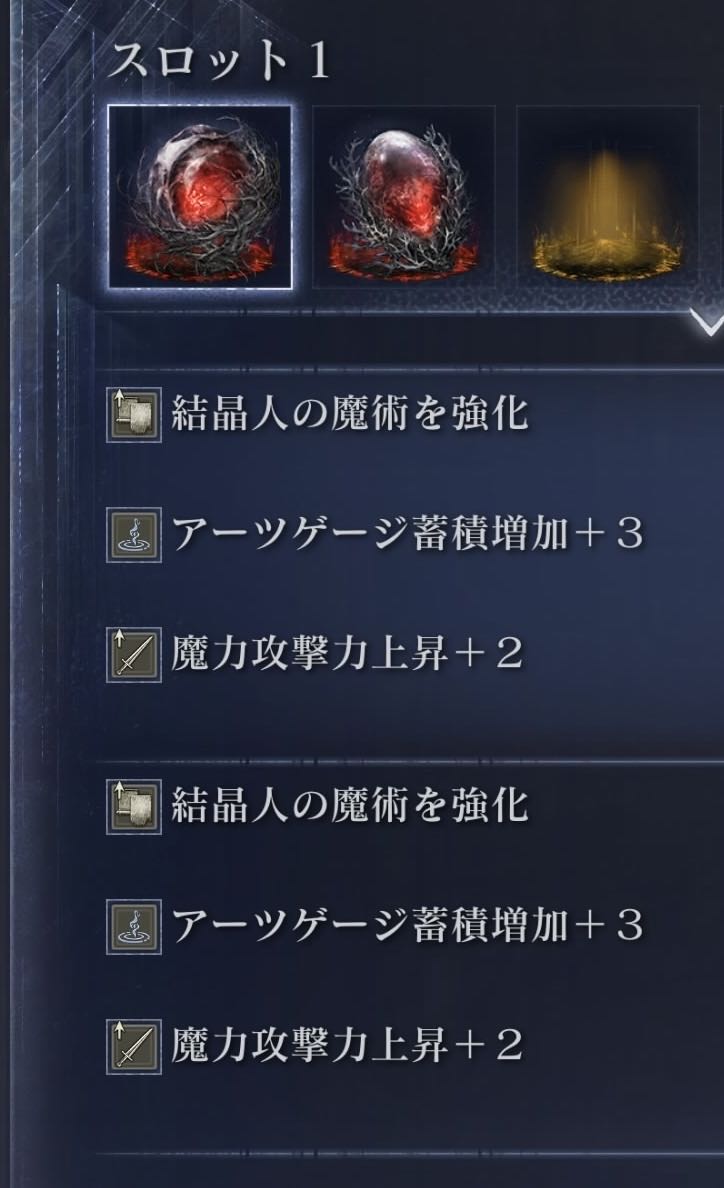Click sword icon beside lower 魔力攻撃力上昇+2
Image resolution: width=724 pixels, height=1188 pixels.
click(x=134, y=1047)
